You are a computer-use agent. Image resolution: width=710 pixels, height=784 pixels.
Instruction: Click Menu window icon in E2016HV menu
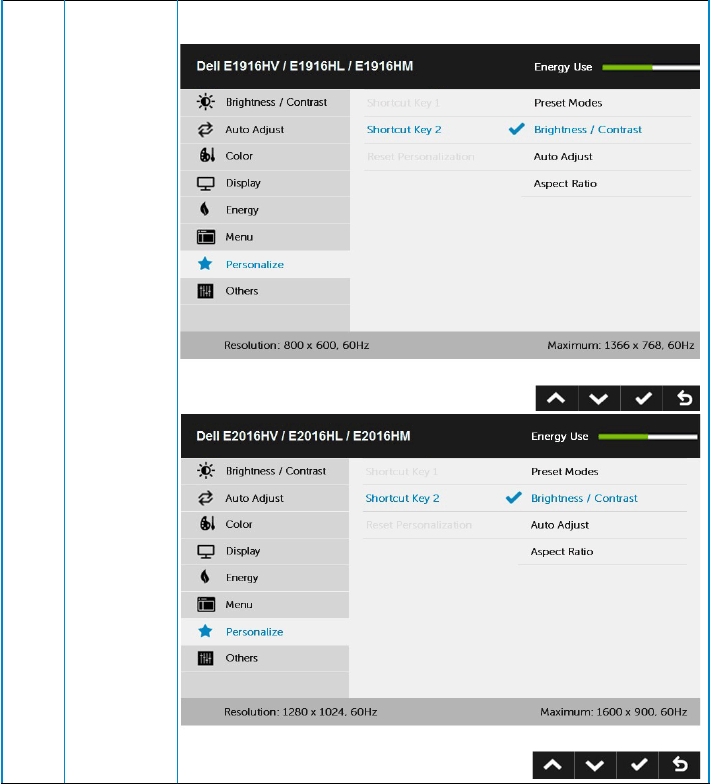(x=206, y=604)
